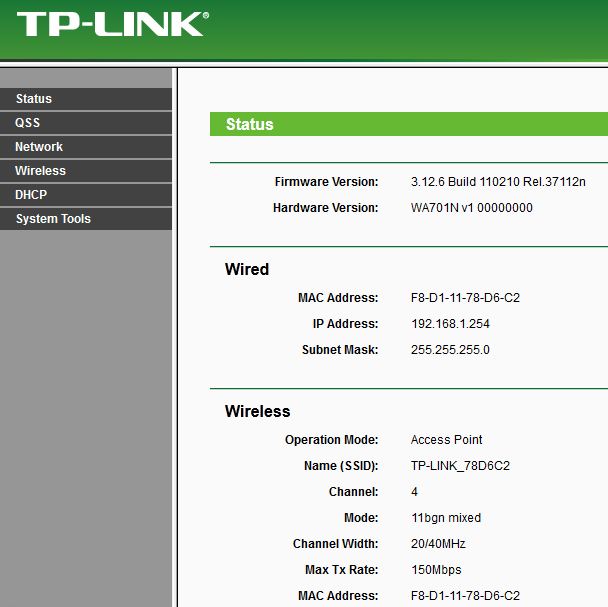608x607 pixels.
Task: Click the green Status page heading
Action: tap(250, 125)
